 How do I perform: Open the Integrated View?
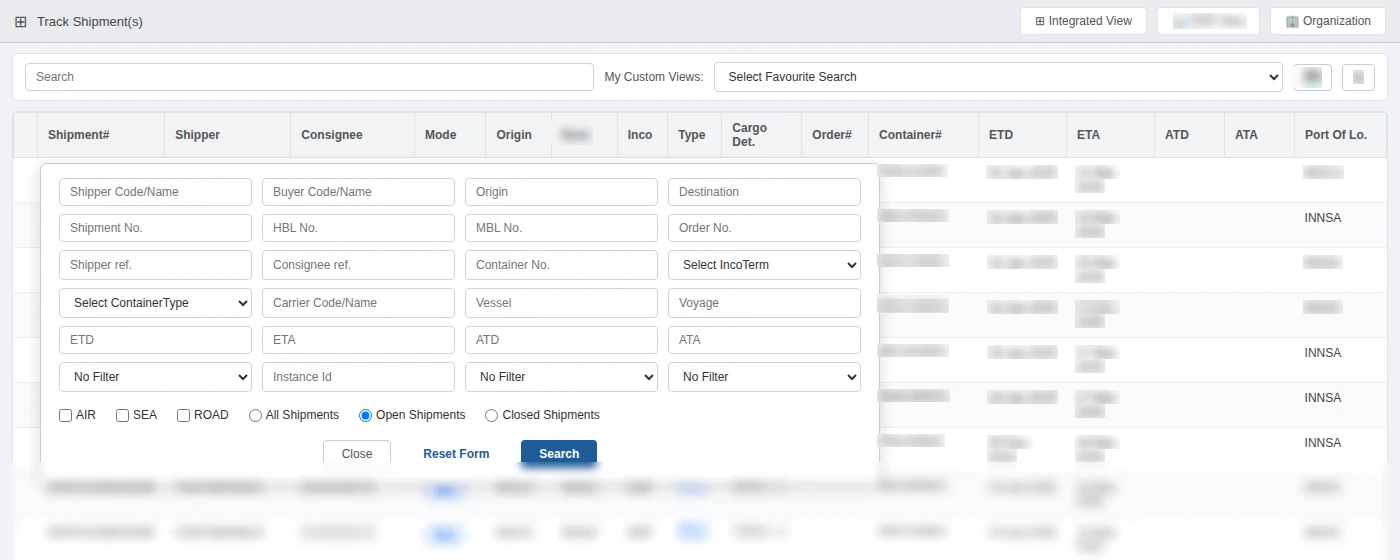click(x=1083, y=21)
